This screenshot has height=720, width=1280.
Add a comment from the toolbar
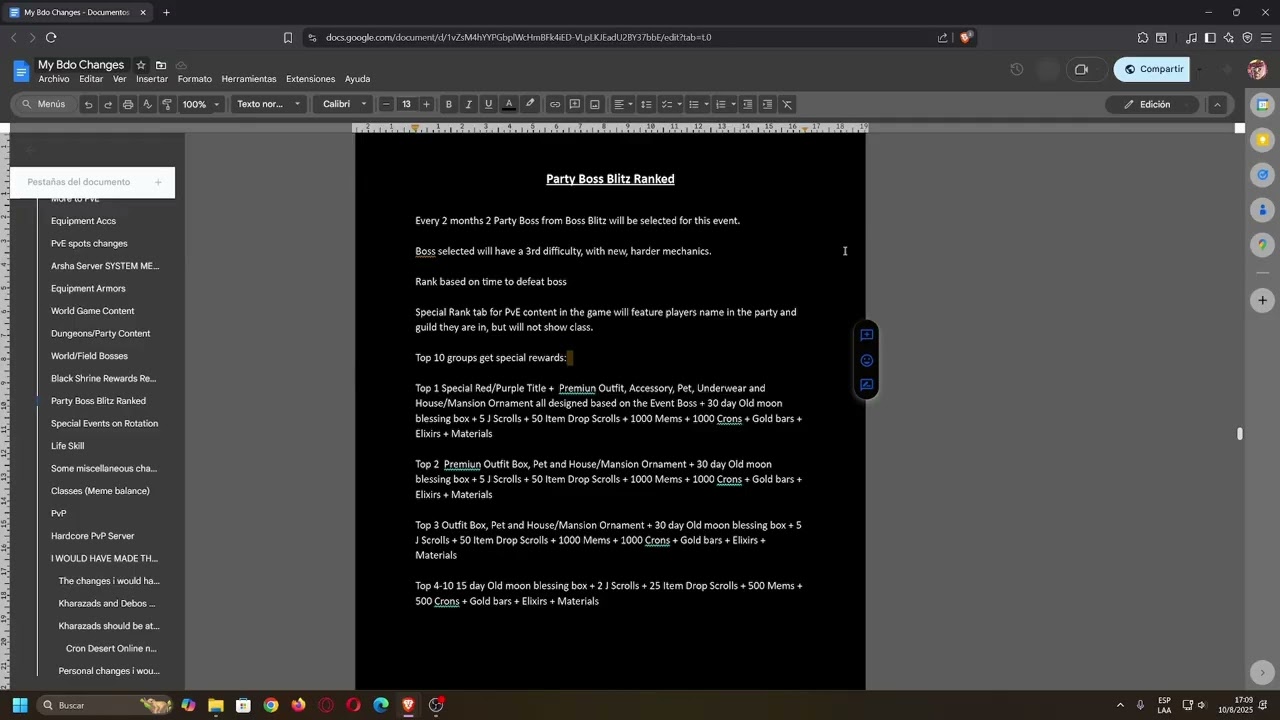[x=575, y=104]
